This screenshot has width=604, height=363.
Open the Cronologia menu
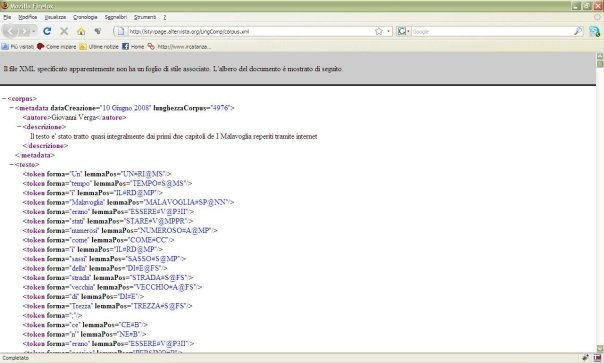click(85, 17)
